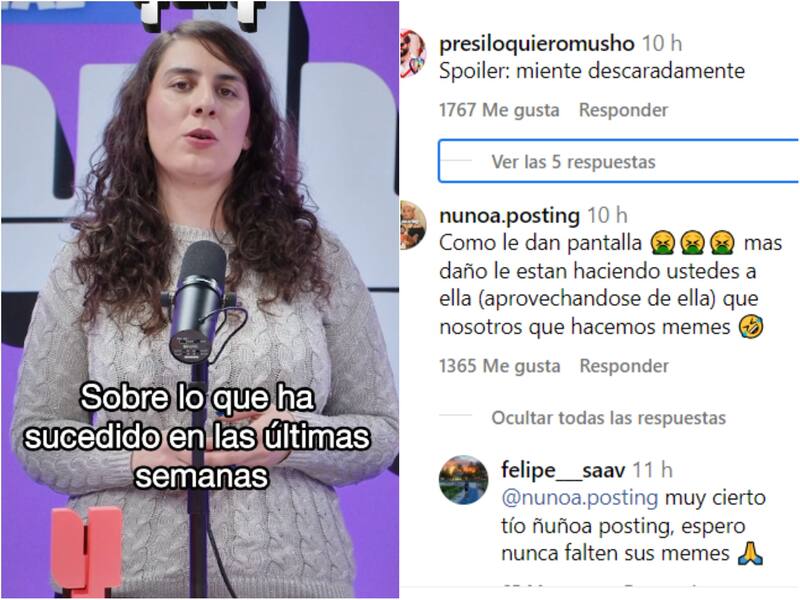Reply to the nunoa.posting comment
Screen dimensions: 800x600
624,366
